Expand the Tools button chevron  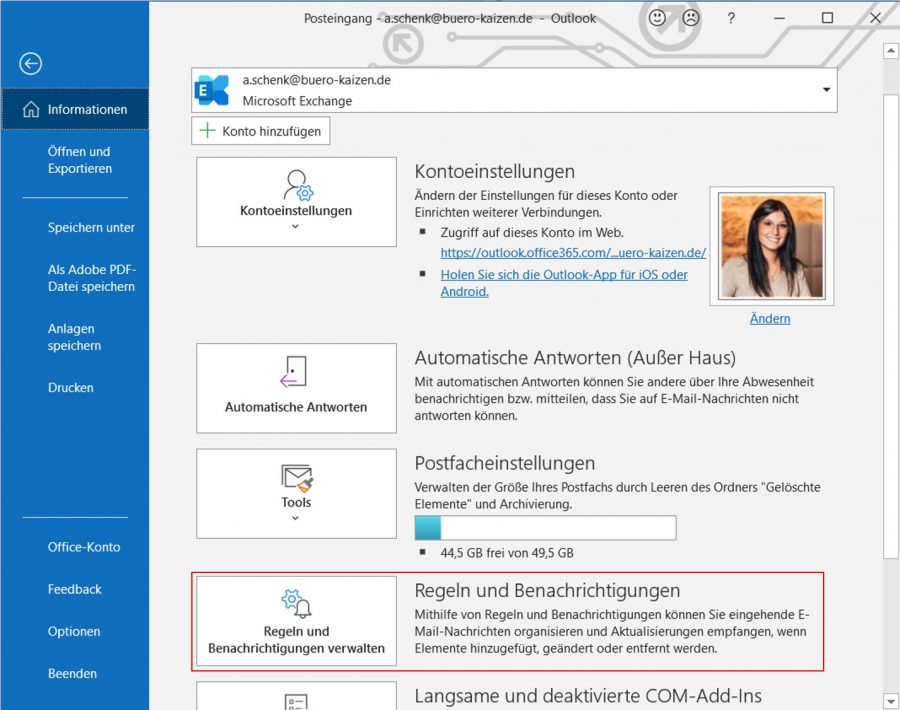click(x=295, y=518)
